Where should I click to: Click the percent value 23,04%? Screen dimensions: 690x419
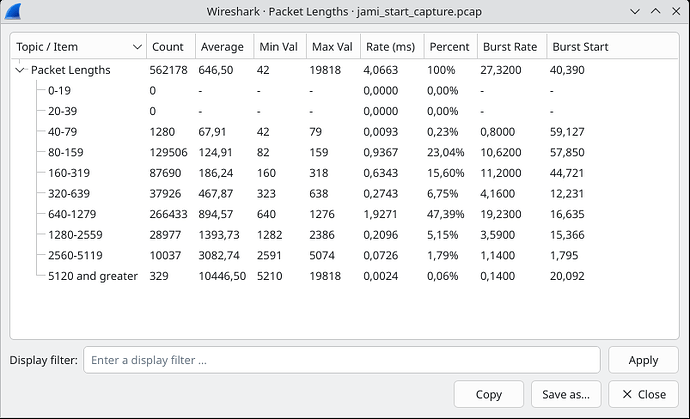445,152
